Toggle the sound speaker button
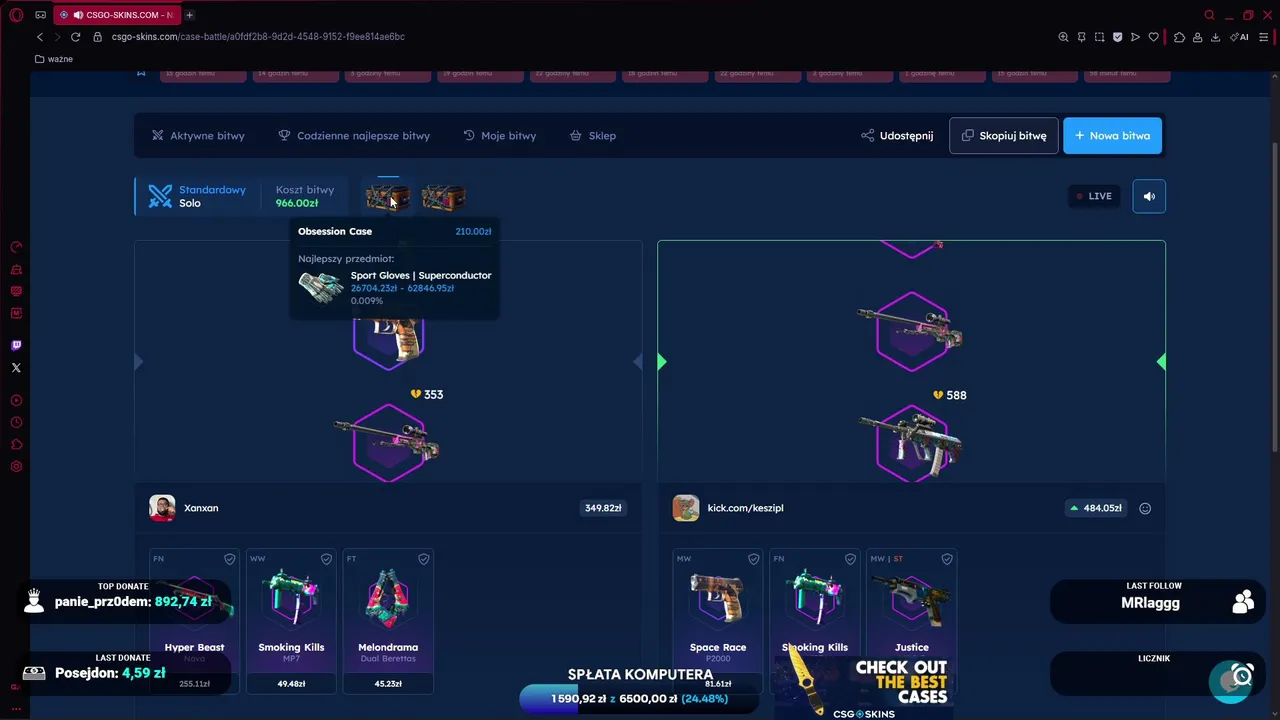 coord(1149,196)
